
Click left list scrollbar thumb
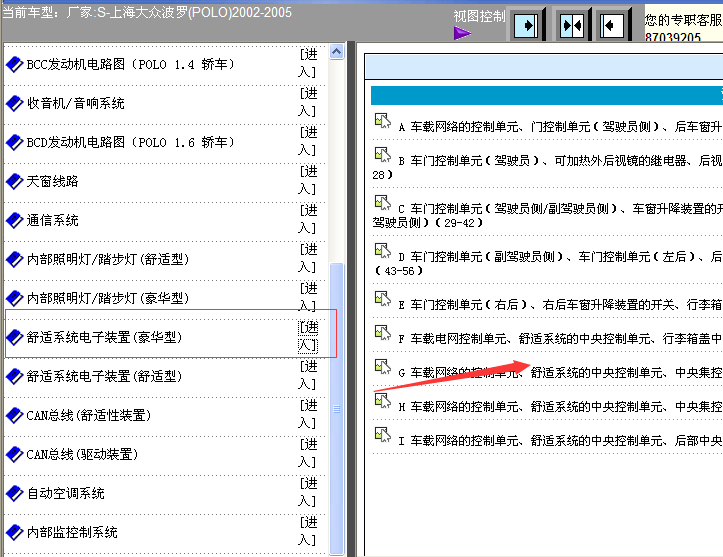pos(337,409)
